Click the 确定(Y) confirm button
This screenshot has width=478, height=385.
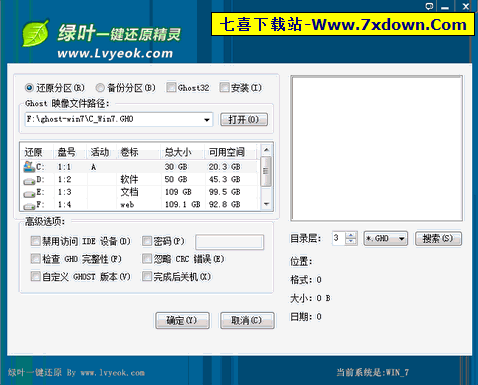tap(182, 320)
